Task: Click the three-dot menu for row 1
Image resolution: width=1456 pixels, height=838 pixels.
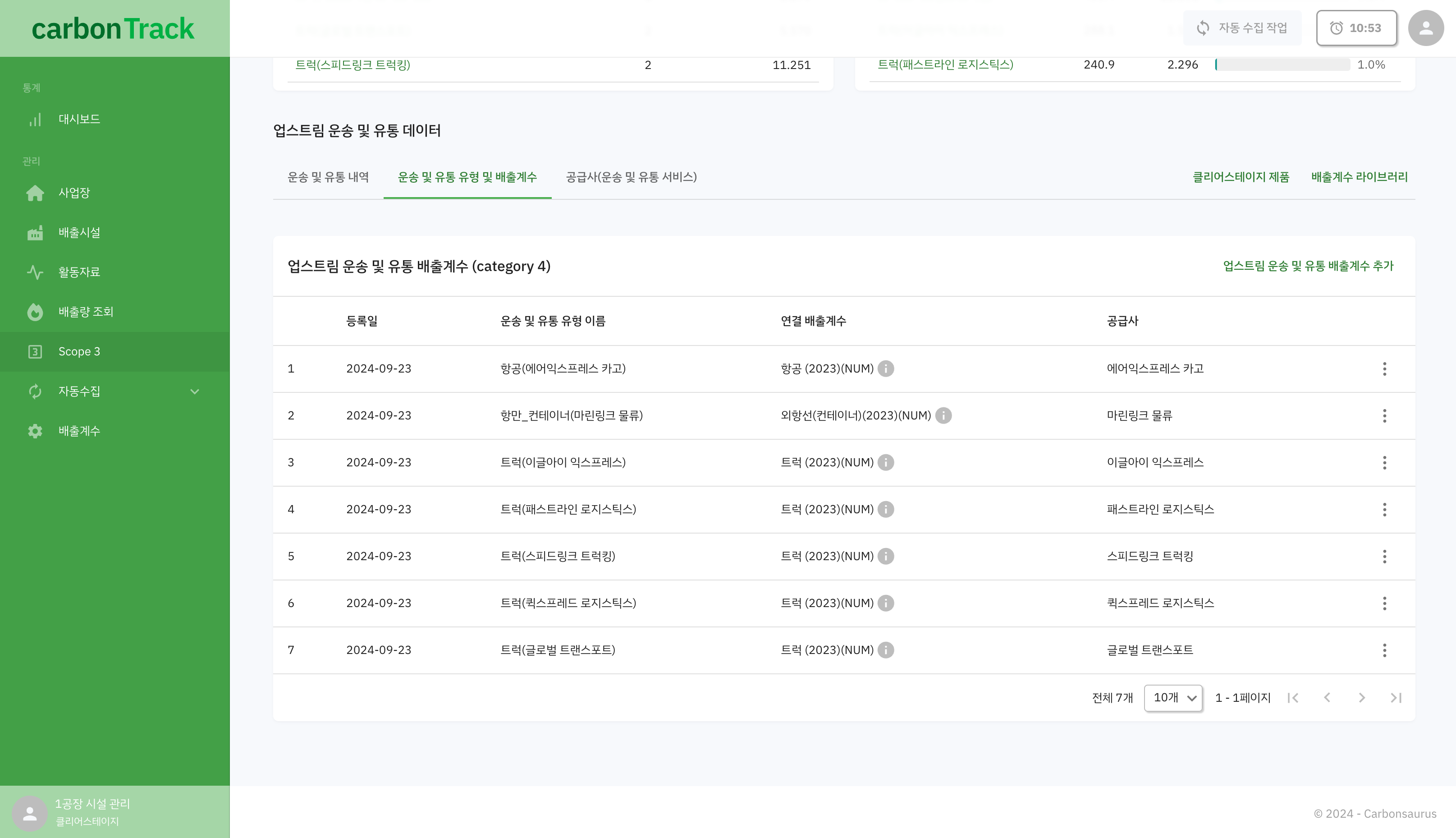Action: pyautogui.click(x=1385, y=369)
